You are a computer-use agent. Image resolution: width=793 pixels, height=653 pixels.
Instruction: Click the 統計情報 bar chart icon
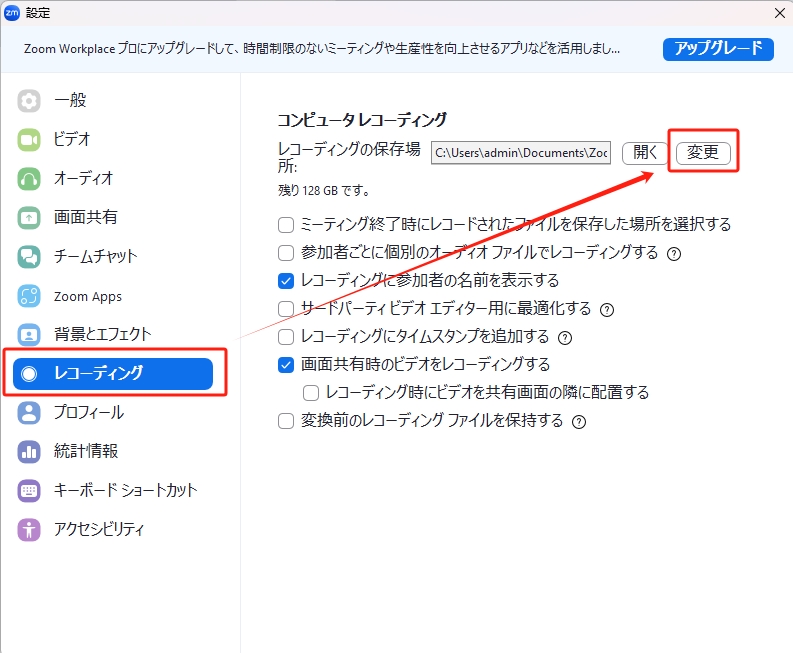click(29, 452)
